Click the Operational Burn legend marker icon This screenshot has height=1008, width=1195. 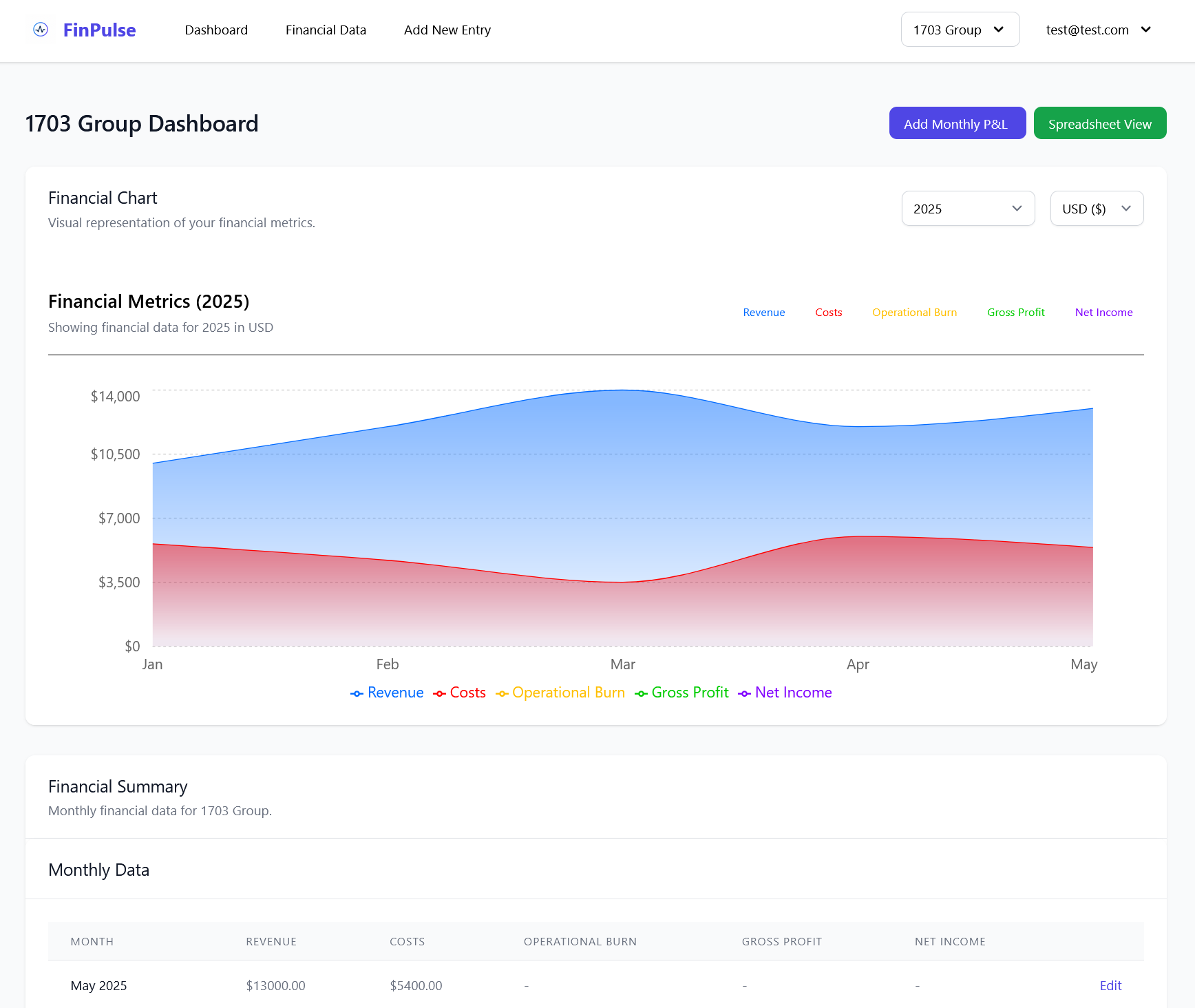pyautogui.click(x=502, y=693)
